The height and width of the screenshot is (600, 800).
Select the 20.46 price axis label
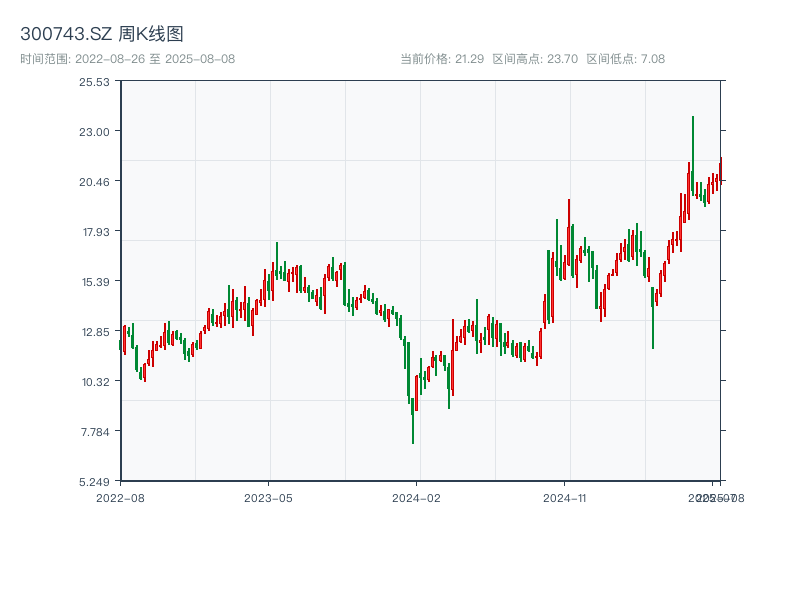[x=95, y=181]
